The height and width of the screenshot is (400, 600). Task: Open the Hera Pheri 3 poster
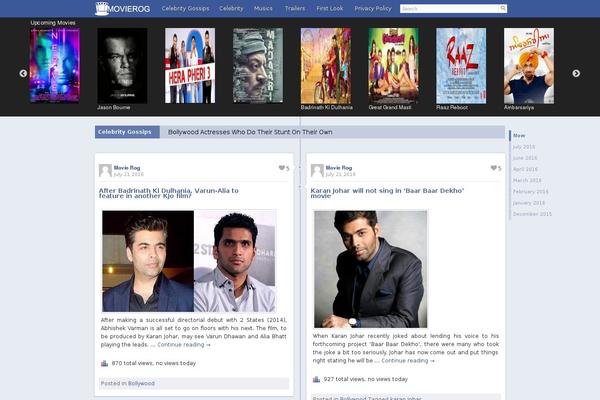(x=190, y=65)
